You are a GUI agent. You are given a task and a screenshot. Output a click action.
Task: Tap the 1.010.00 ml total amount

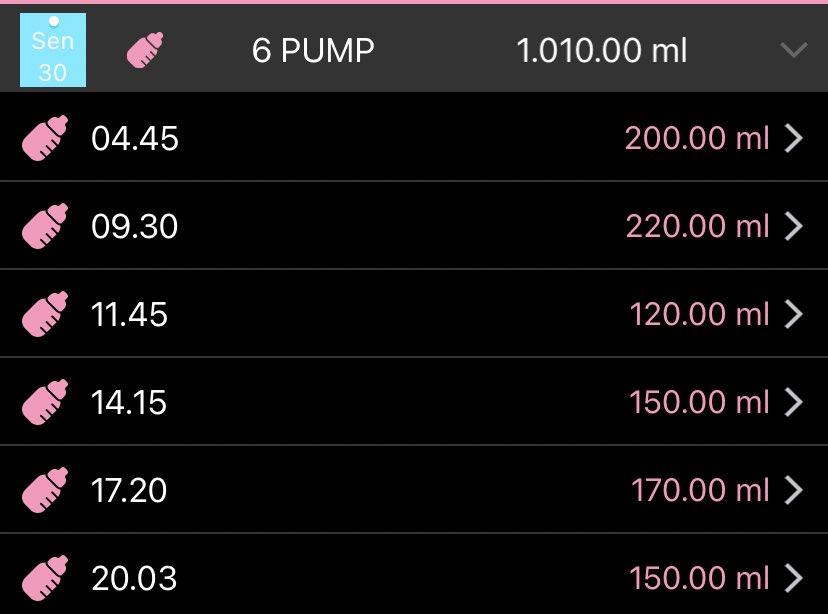(x=602, y=51)
